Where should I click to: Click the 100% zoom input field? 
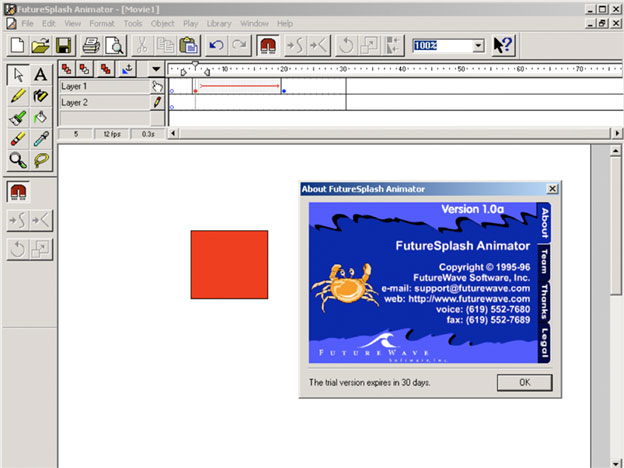pyautogui.click(x=443, y=46)
